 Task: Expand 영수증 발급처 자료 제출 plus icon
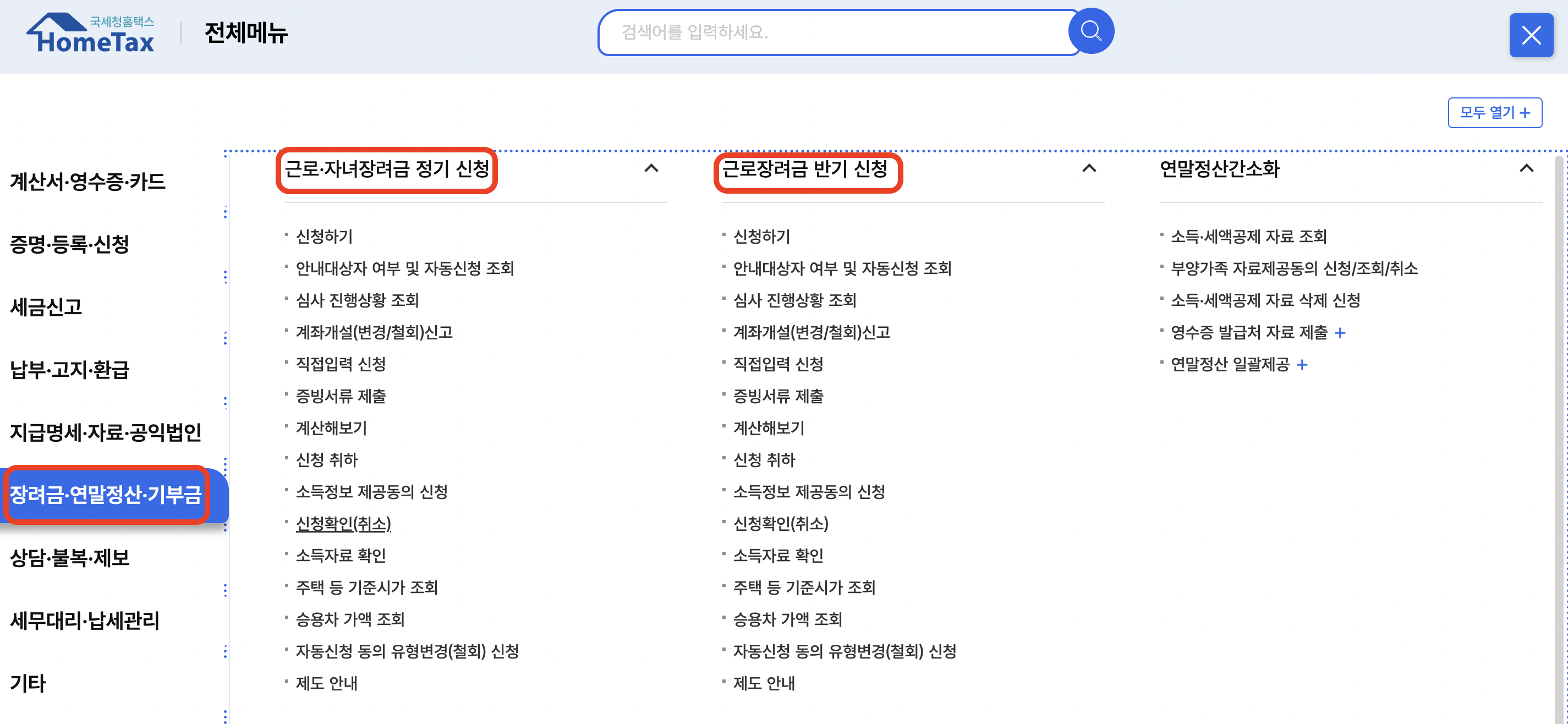1340,333
